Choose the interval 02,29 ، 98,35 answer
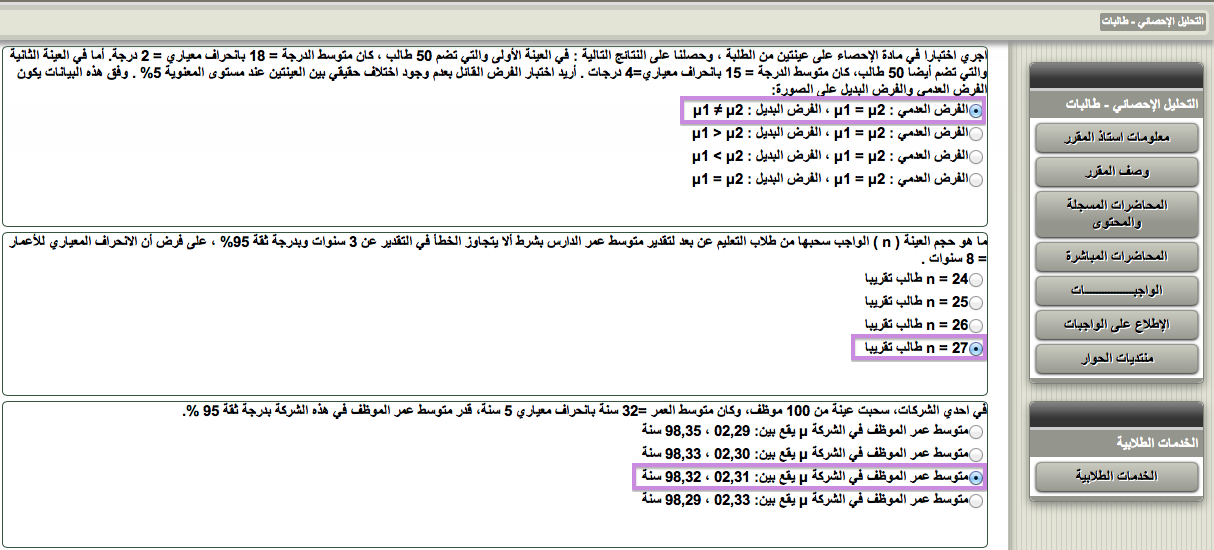 point(976,431)
